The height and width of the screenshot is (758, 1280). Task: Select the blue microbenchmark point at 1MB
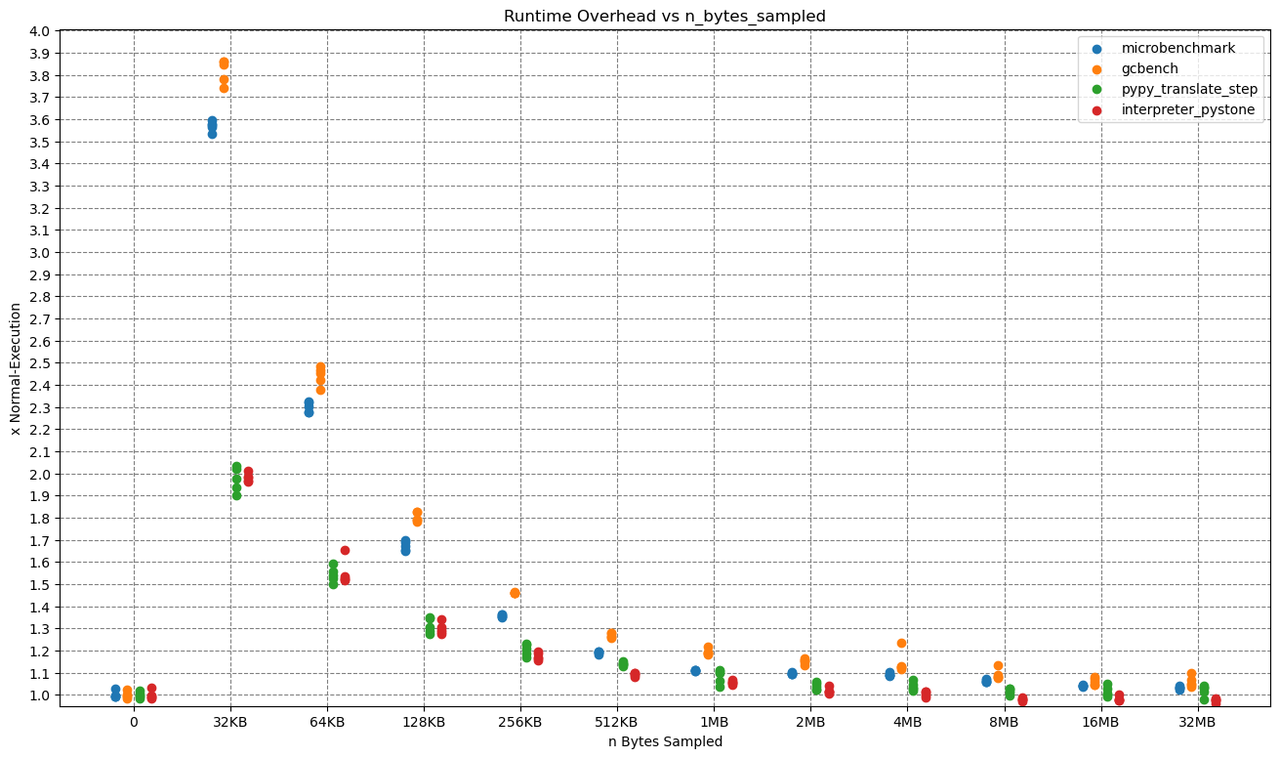(x=695, y=671)
